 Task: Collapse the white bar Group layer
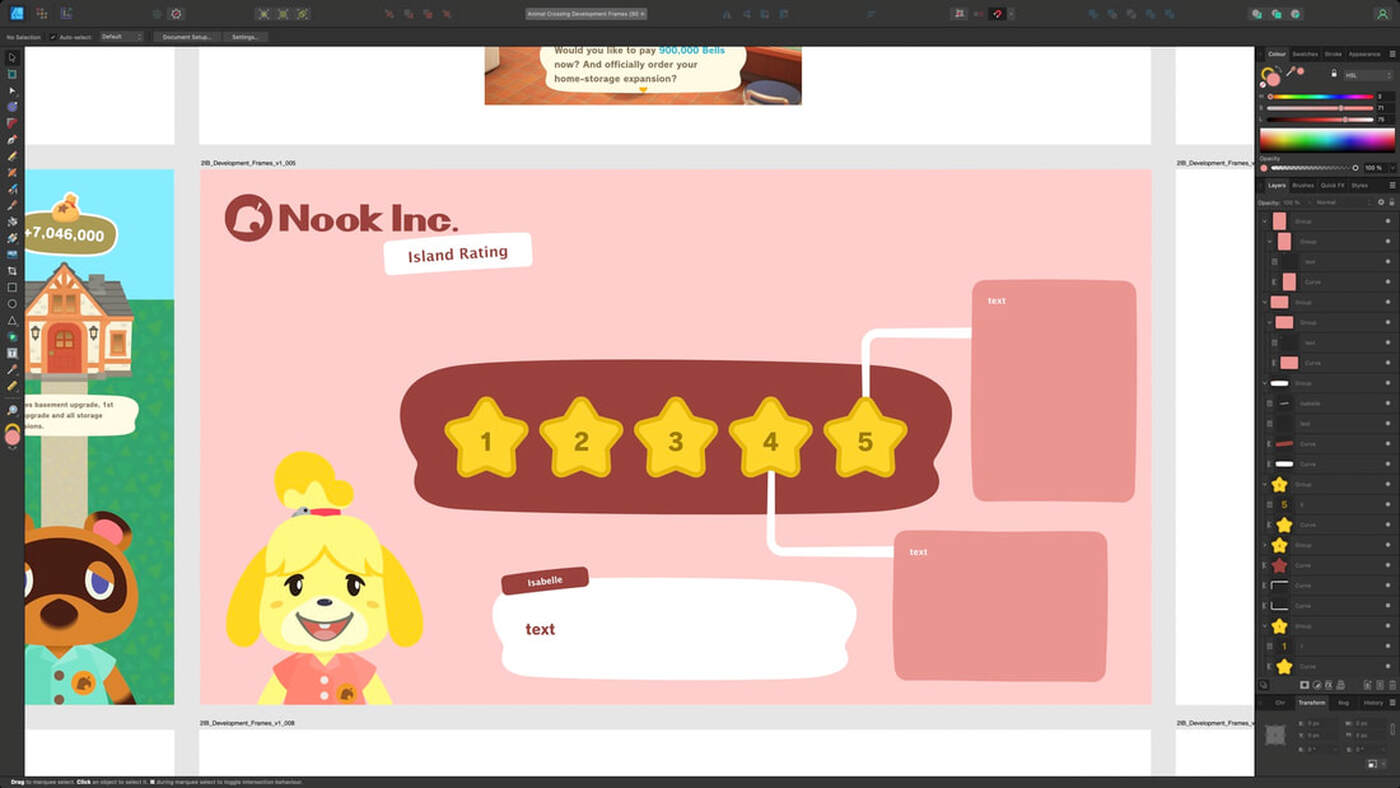[1265, 383]
